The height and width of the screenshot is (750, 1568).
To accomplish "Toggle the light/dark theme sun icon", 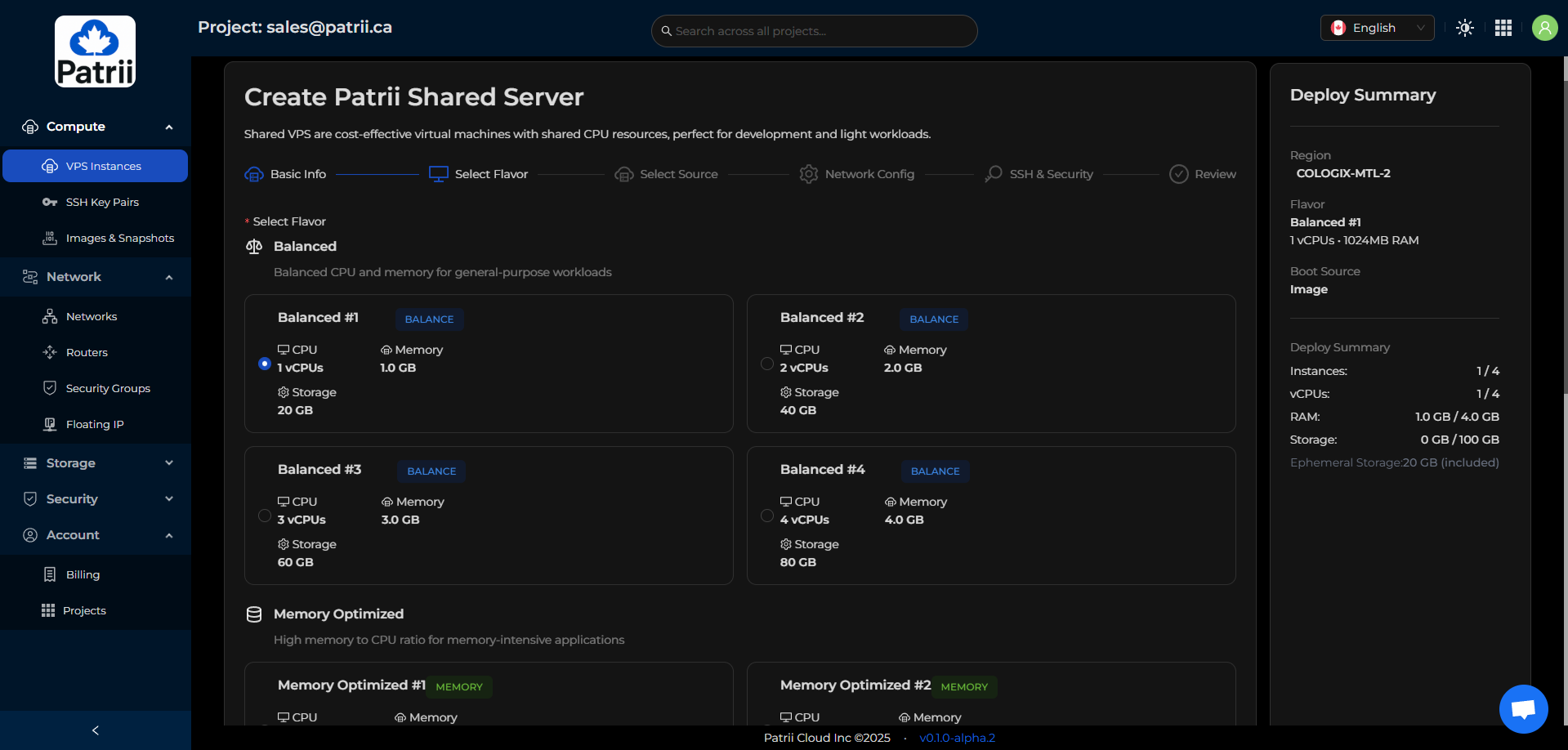I will click(x=1465, y=28).
